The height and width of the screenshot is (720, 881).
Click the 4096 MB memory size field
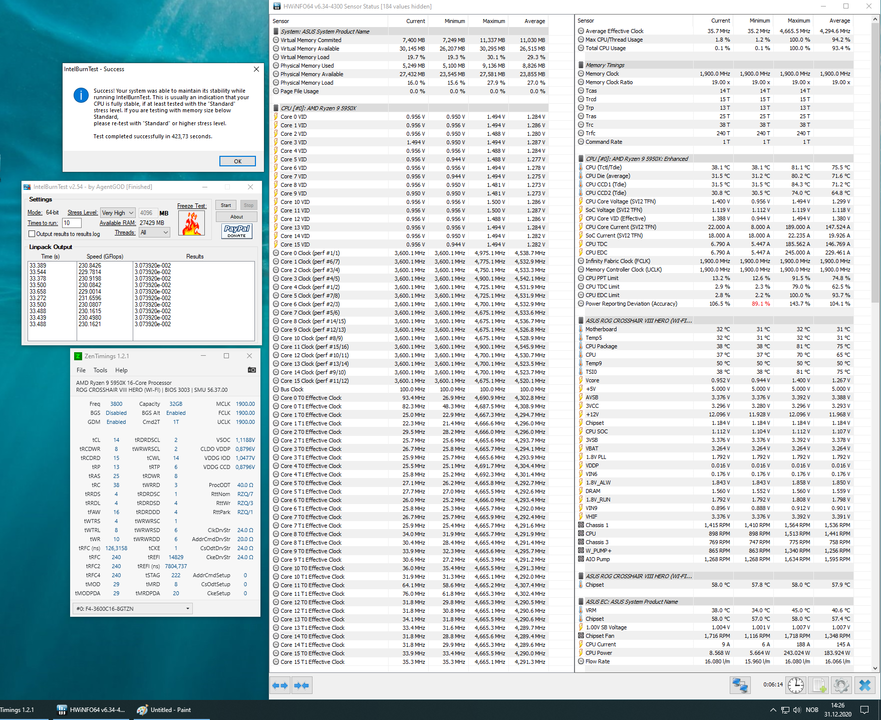pyautogui.click(x=147, y=213)
